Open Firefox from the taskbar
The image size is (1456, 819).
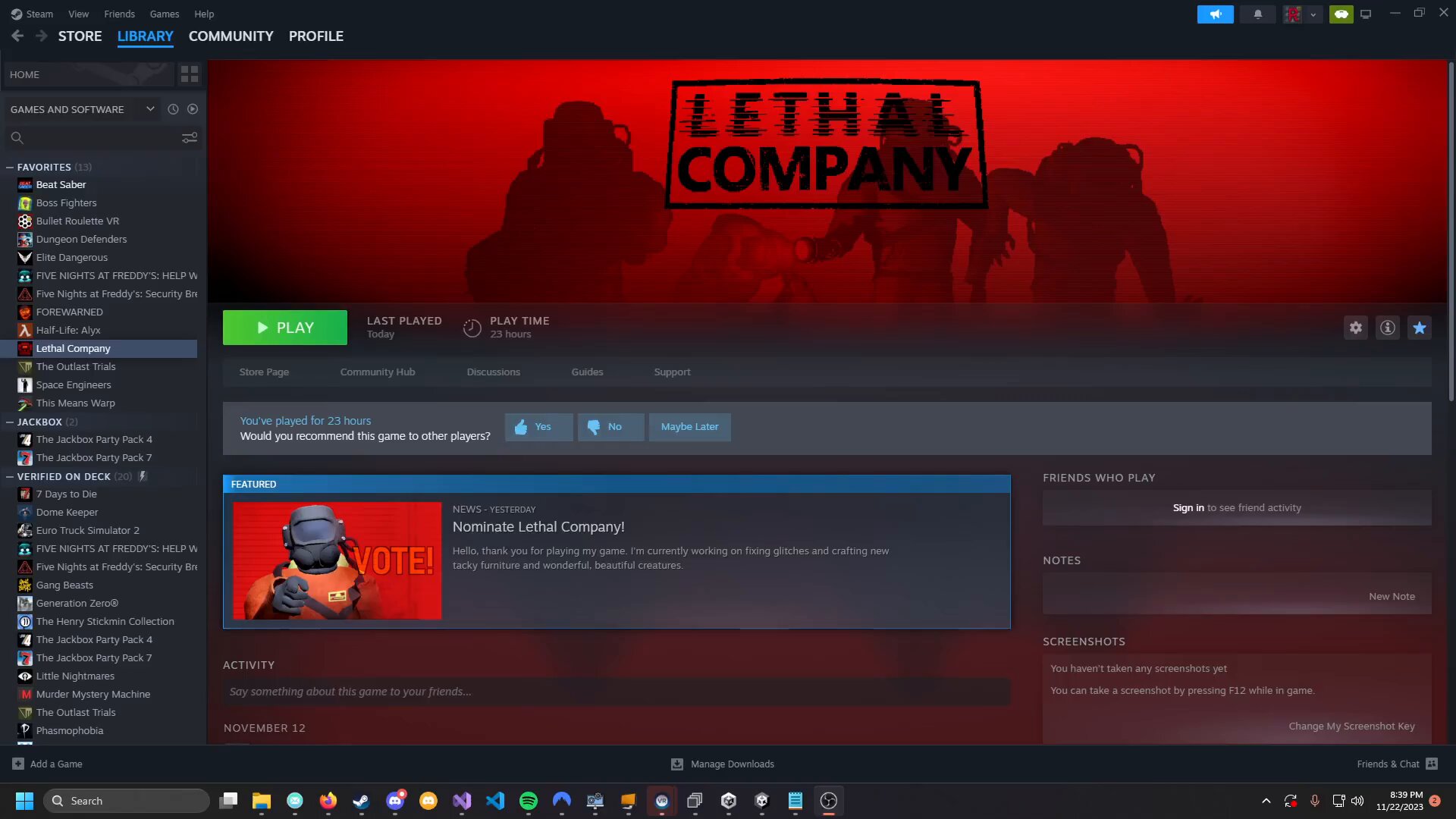[328, 801]
